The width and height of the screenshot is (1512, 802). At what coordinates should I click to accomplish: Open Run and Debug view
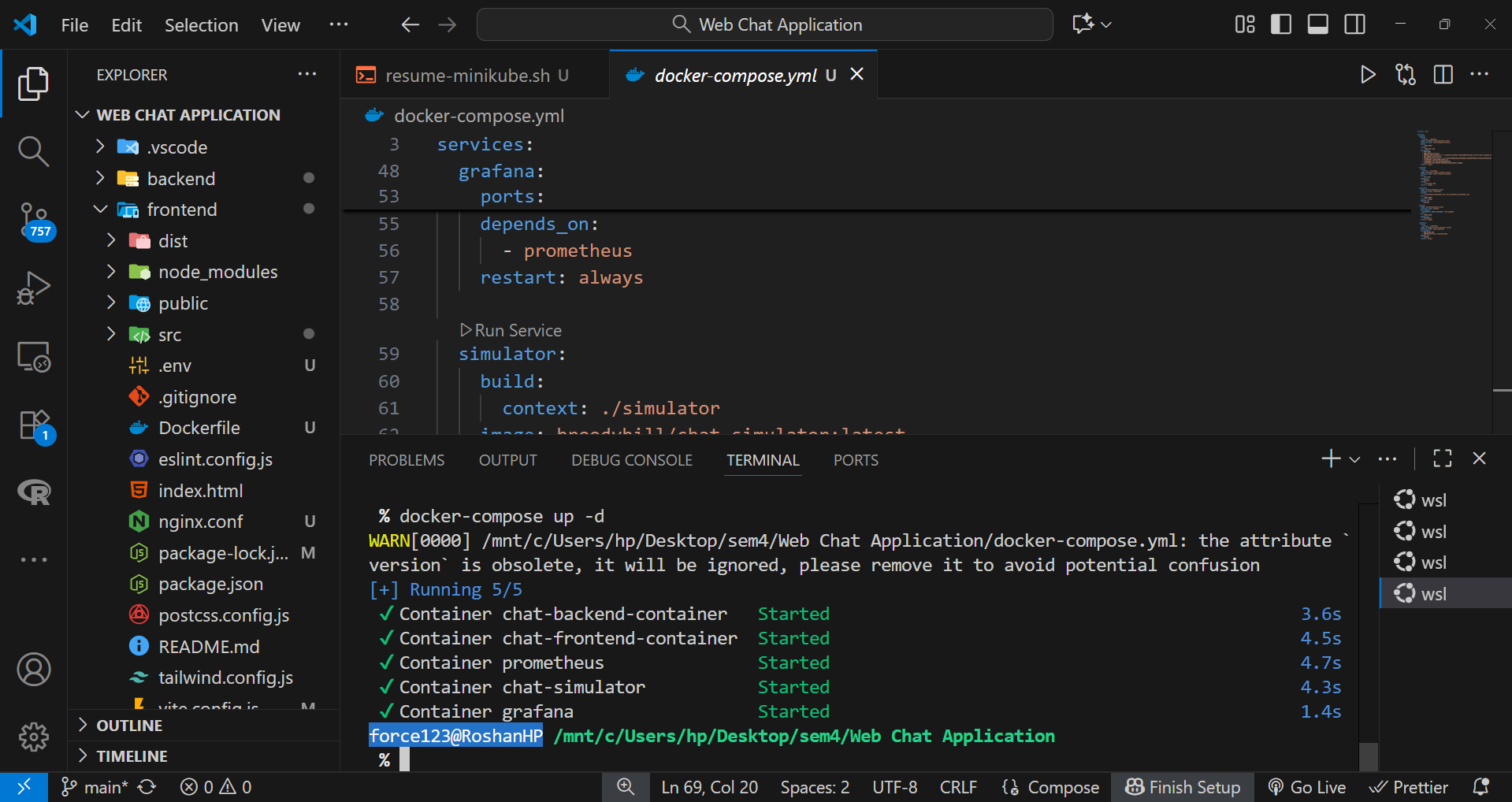[33, 288]
